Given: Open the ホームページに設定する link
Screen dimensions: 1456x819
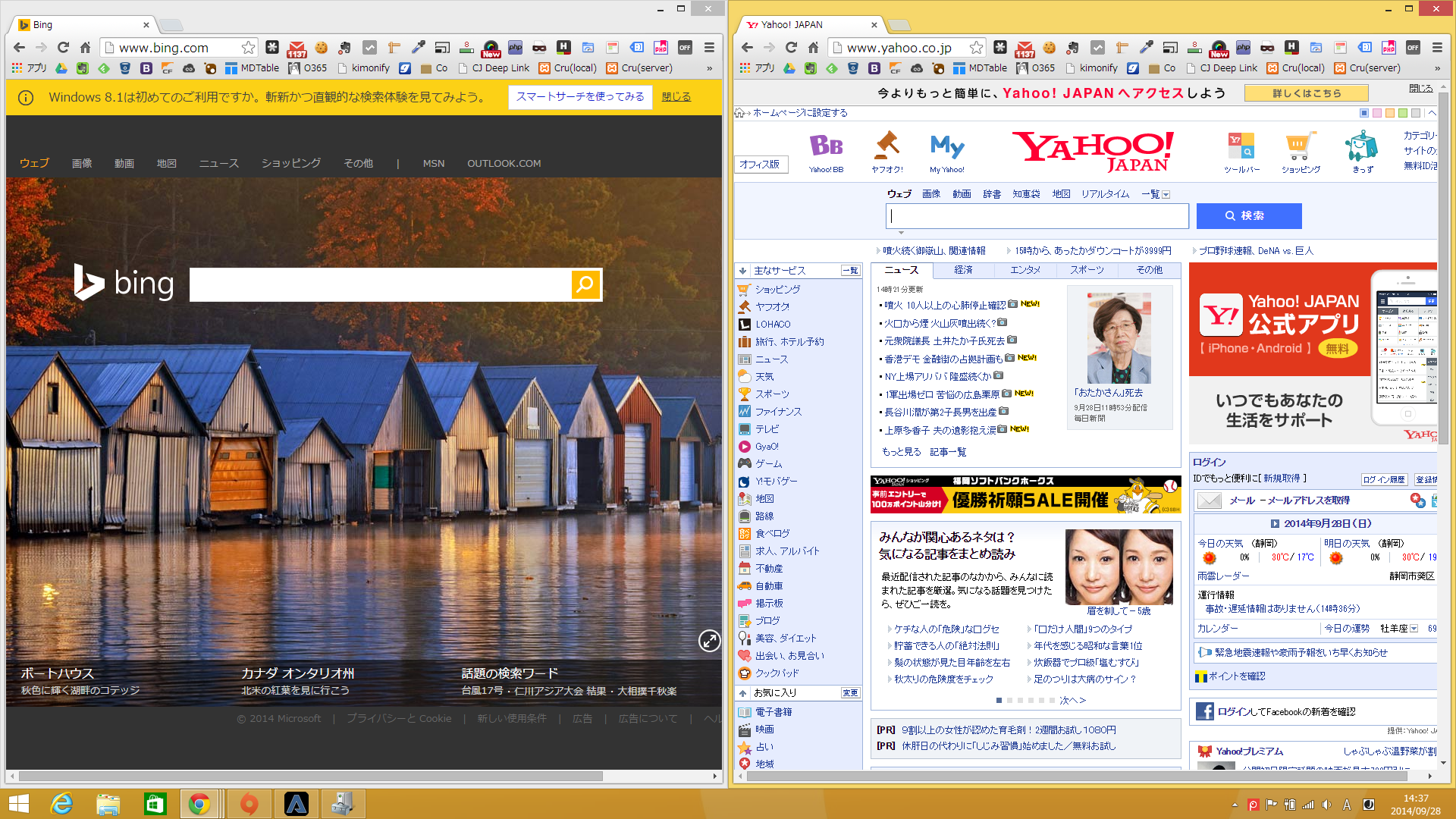Looking at the screenshot, I should pos(799,113).
